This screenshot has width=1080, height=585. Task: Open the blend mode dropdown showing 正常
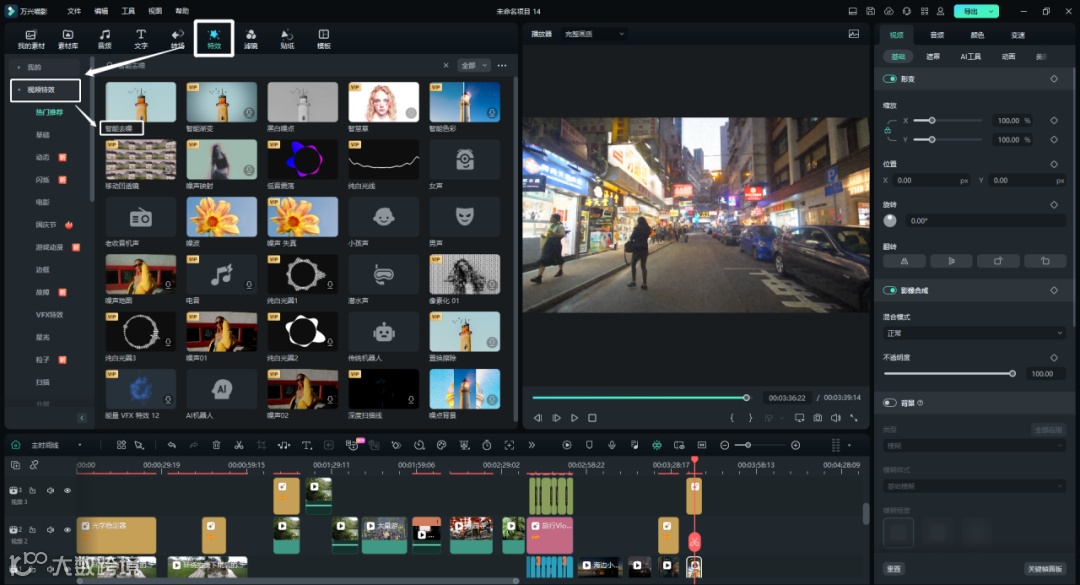point(973,333)
